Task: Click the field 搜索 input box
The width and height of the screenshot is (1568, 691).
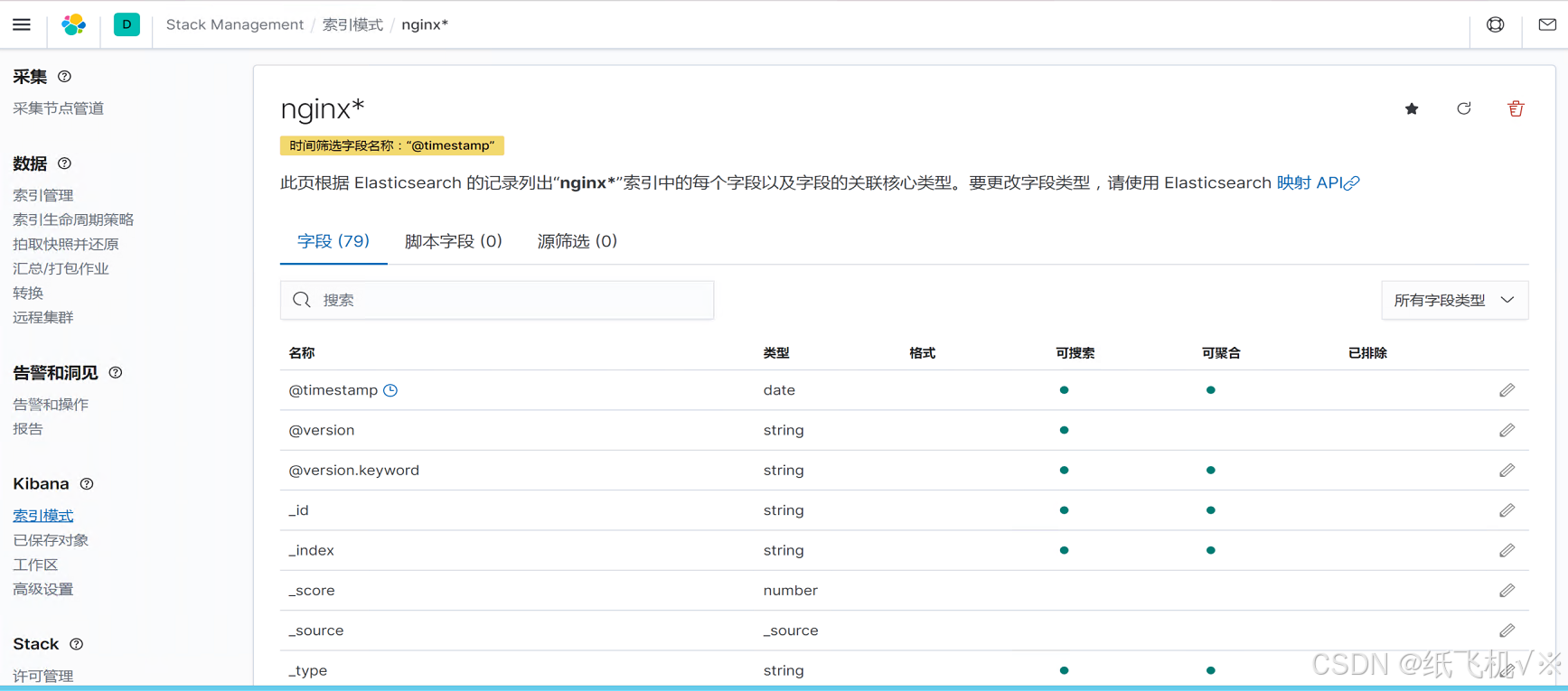Action: tap(497, 300)
